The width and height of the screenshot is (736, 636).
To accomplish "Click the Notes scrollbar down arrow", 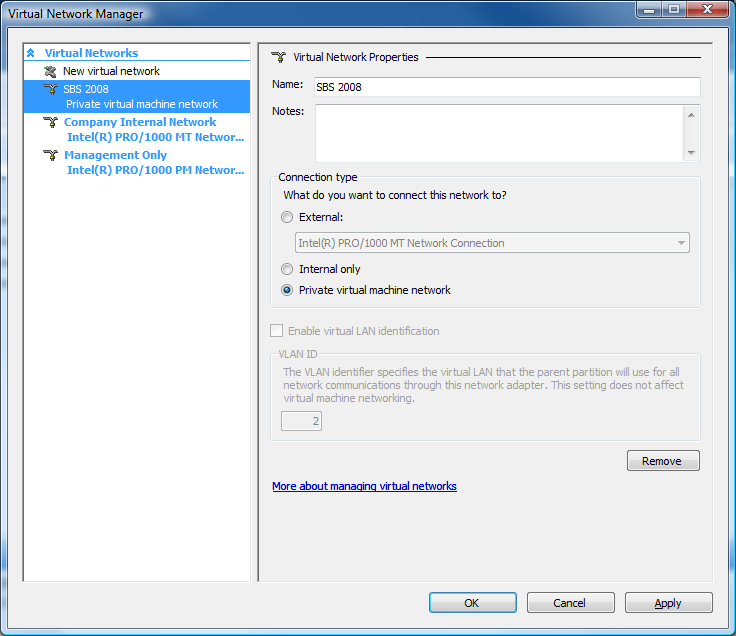I will 691,153.
